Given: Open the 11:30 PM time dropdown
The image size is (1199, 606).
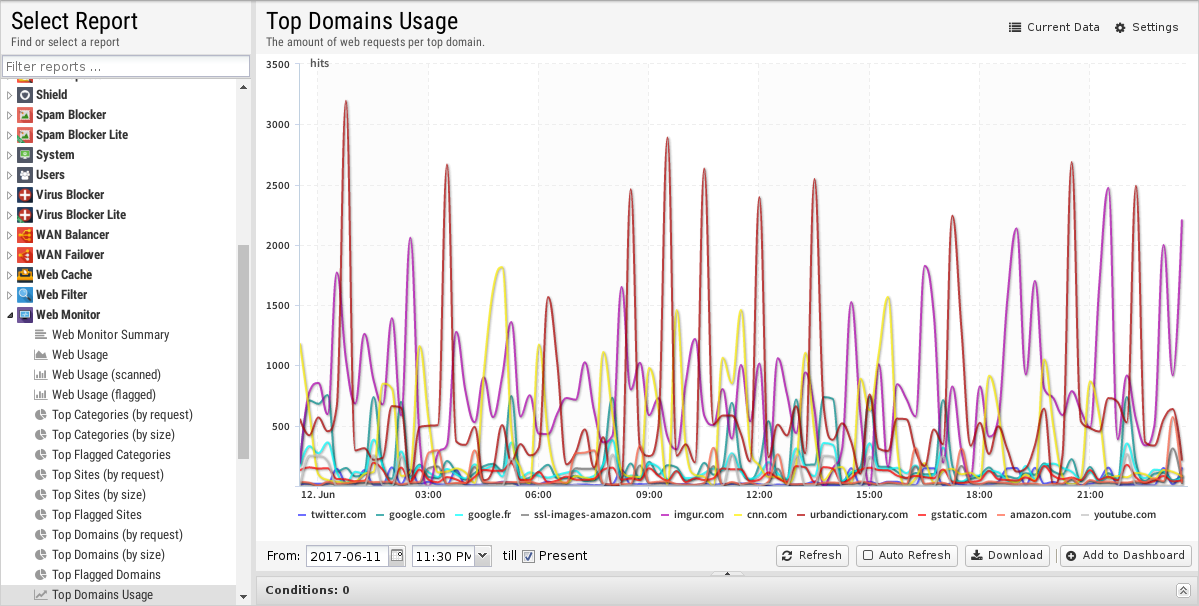Looking at the screenshot, I should click(x=483, y=556).
